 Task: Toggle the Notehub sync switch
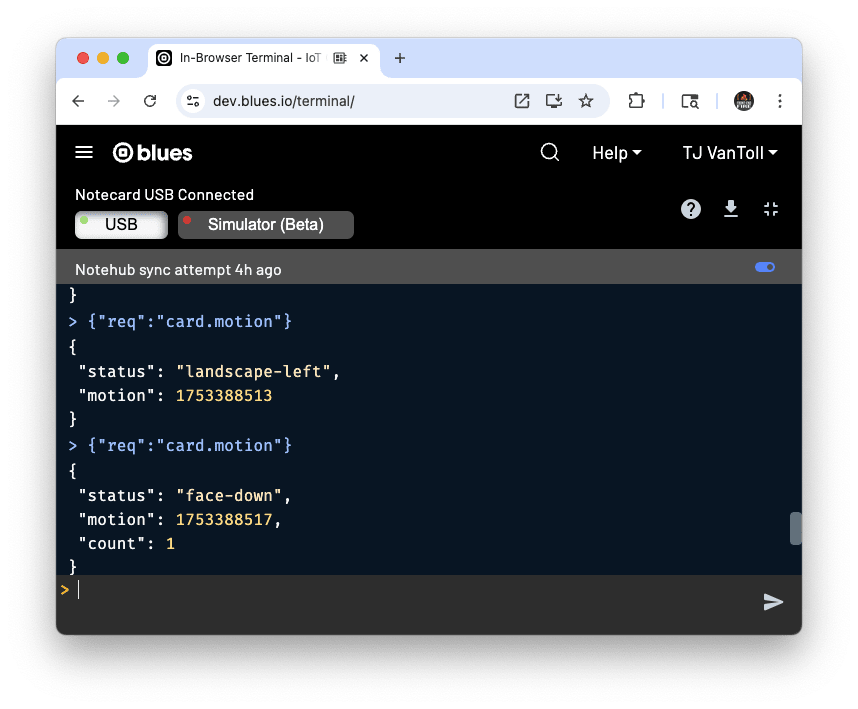click(x=764, y=267)
